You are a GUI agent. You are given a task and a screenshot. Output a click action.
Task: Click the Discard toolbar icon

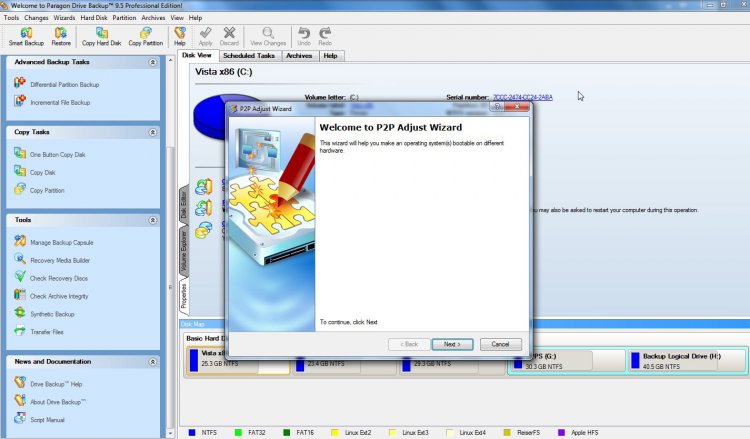tap(229, 36)
